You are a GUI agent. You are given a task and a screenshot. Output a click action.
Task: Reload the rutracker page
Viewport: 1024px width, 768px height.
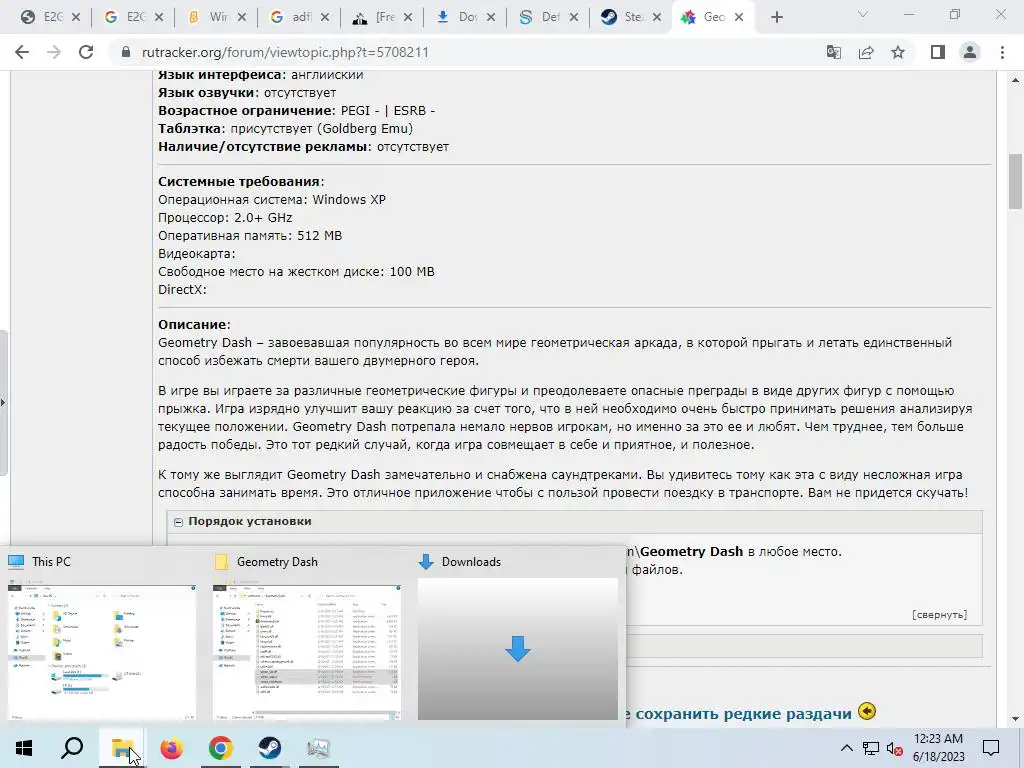(86, 52)
